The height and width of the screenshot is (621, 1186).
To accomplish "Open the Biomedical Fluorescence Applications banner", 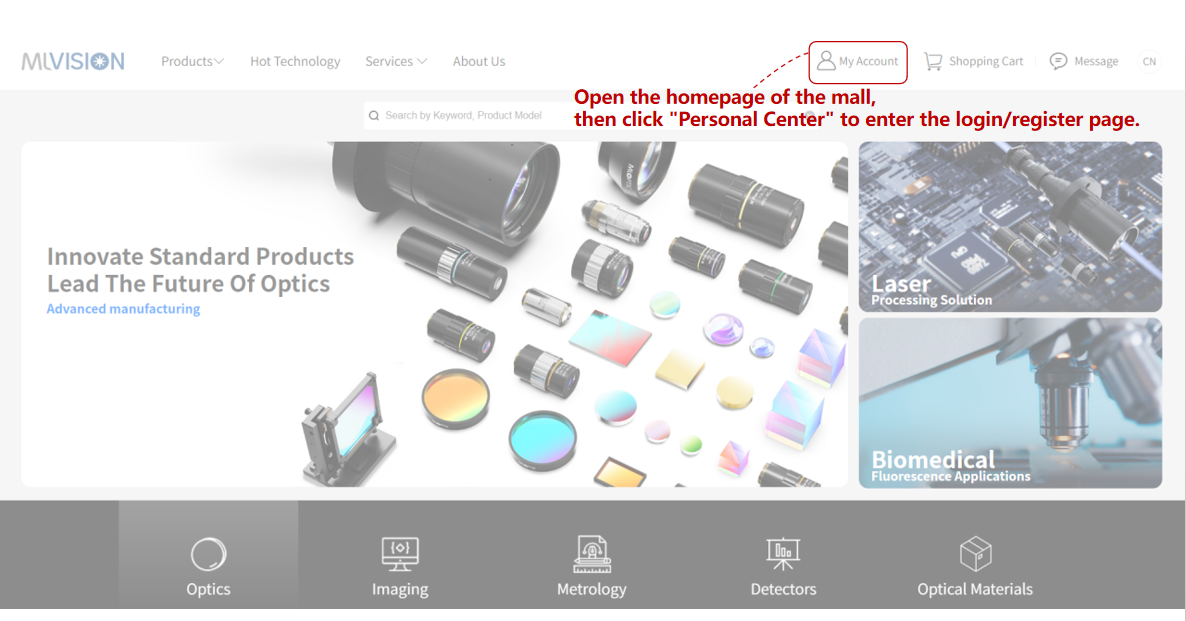I will click(x=1010, y=402).
